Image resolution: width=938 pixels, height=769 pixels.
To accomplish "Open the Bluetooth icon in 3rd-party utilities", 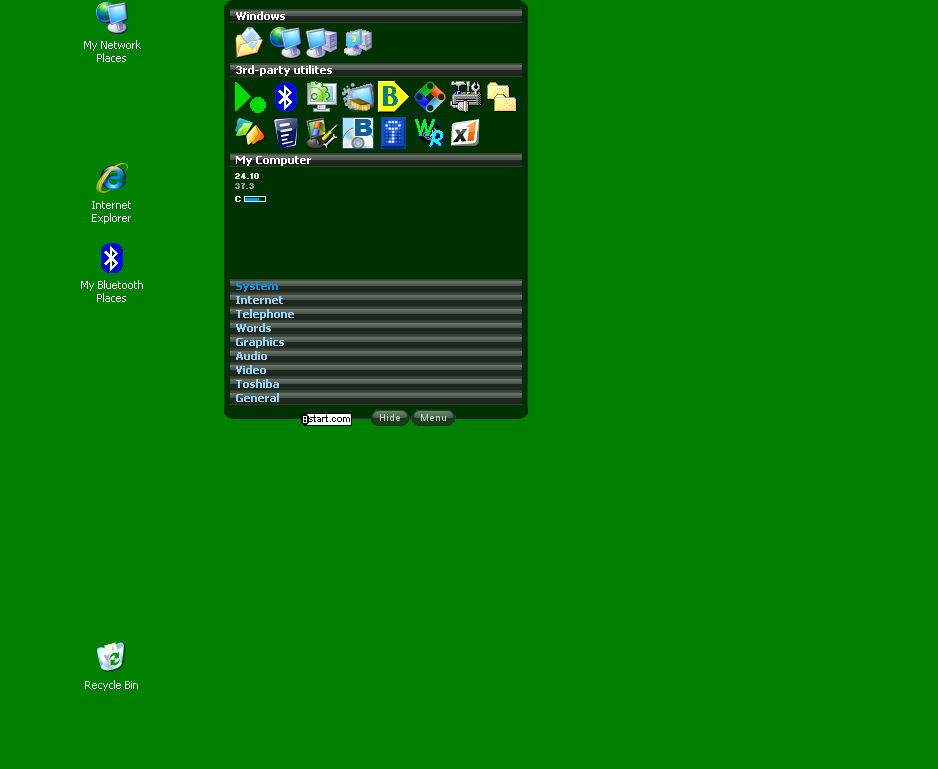I will (285, 97).
